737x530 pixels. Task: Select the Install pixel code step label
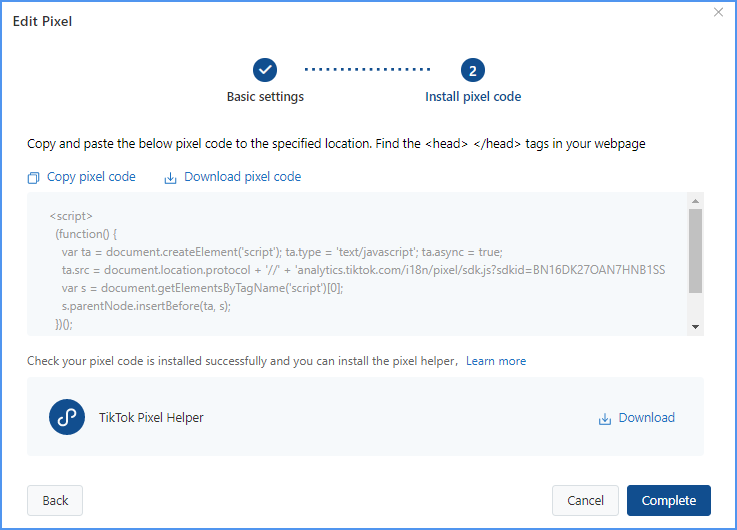click(x=473, y=97)
